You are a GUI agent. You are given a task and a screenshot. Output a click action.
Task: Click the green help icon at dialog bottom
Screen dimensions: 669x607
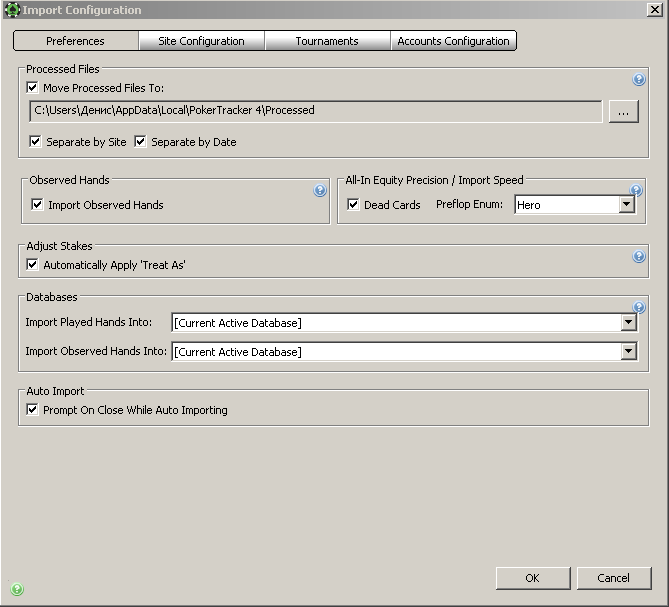click(x=17, y=589)
